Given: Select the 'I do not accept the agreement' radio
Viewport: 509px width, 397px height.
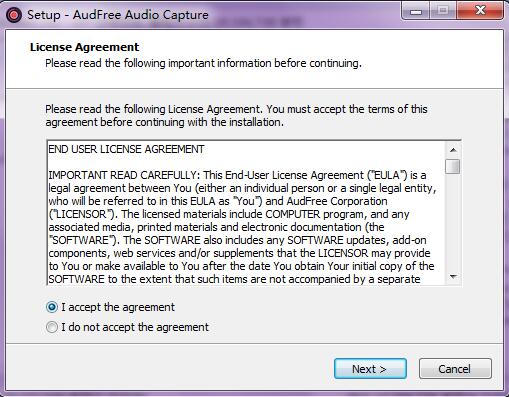Looking at the screenshot, I should pyautogui.click(x=52, y=327).
